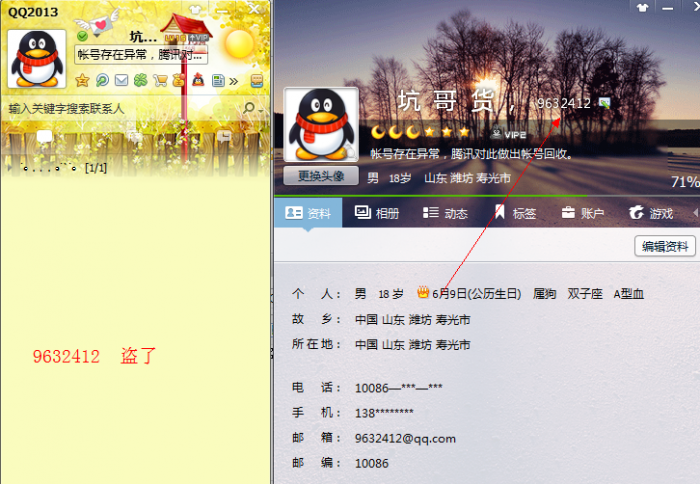
Task: Open the 资料 profile tab
Action: coord(308,213)
